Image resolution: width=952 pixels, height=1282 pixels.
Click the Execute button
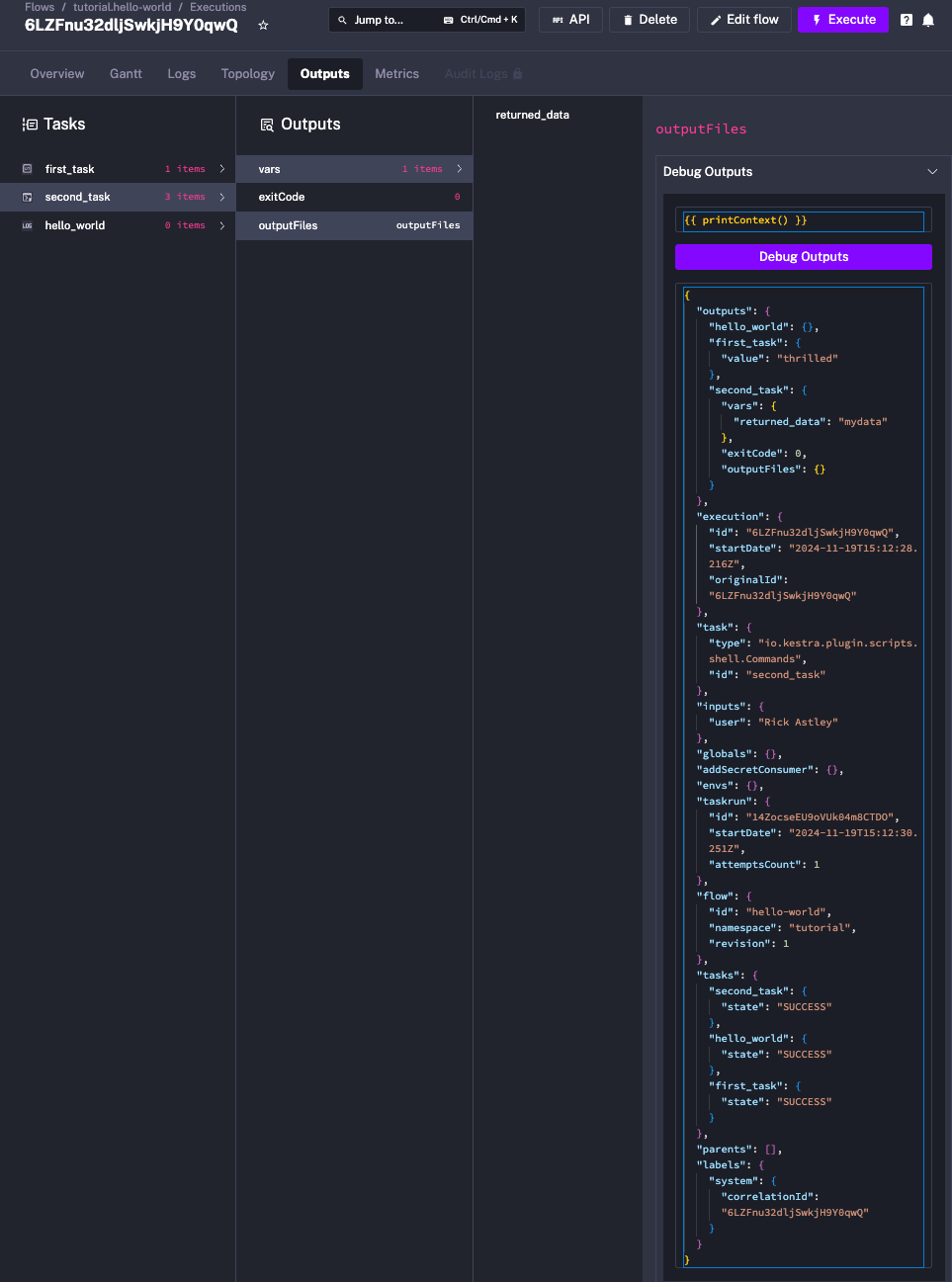842,20
